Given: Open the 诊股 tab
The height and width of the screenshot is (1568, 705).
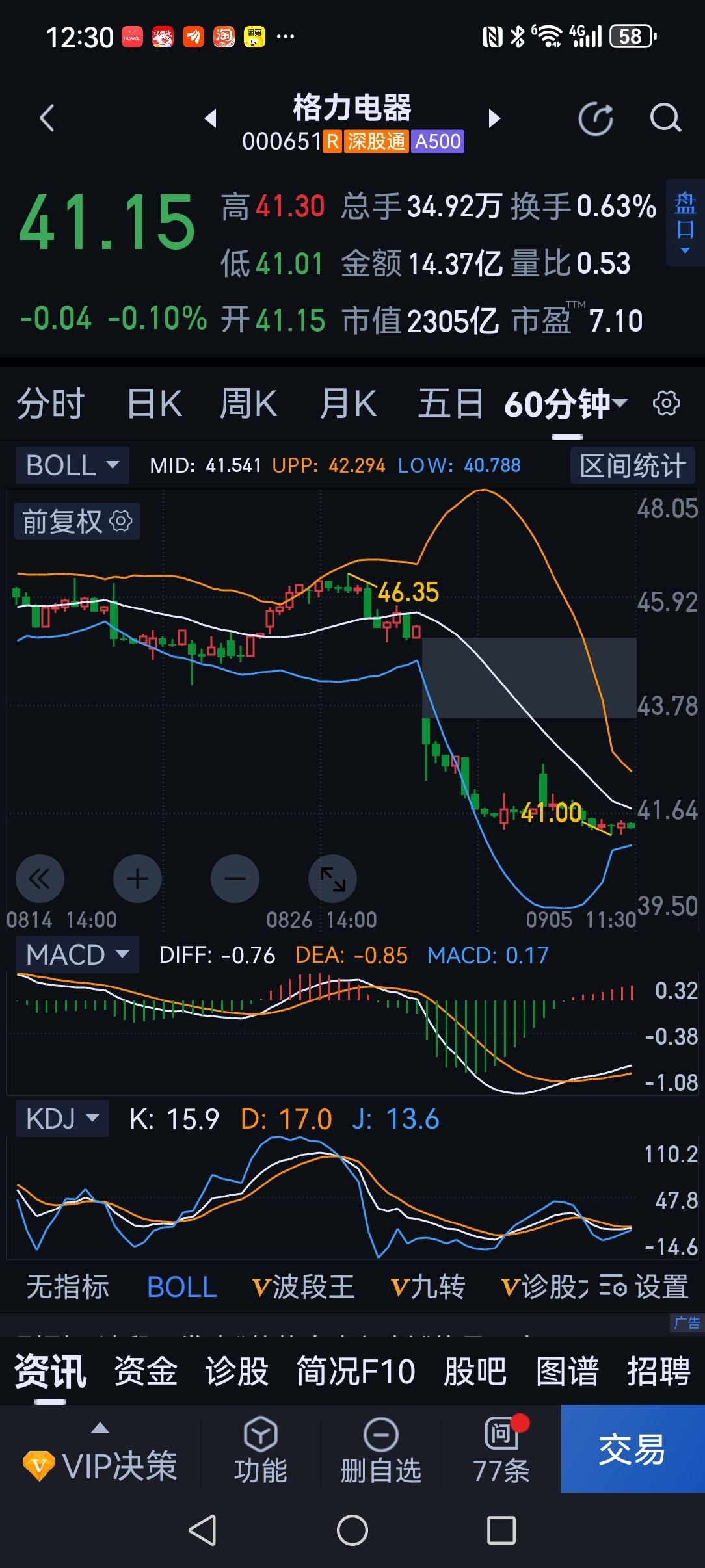Looking at the screenshot, I should tap(237, 1372).
